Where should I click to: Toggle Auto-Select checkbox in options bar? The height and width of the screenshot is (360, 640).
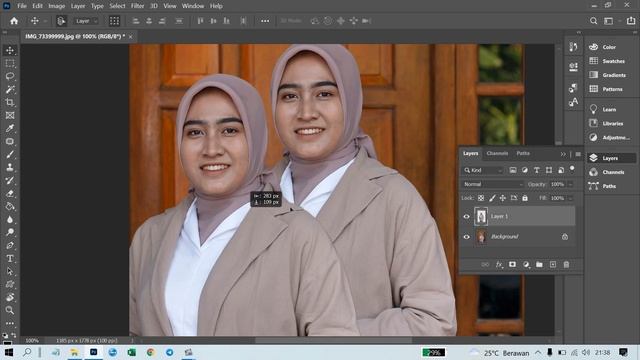(x=61, y=21)
